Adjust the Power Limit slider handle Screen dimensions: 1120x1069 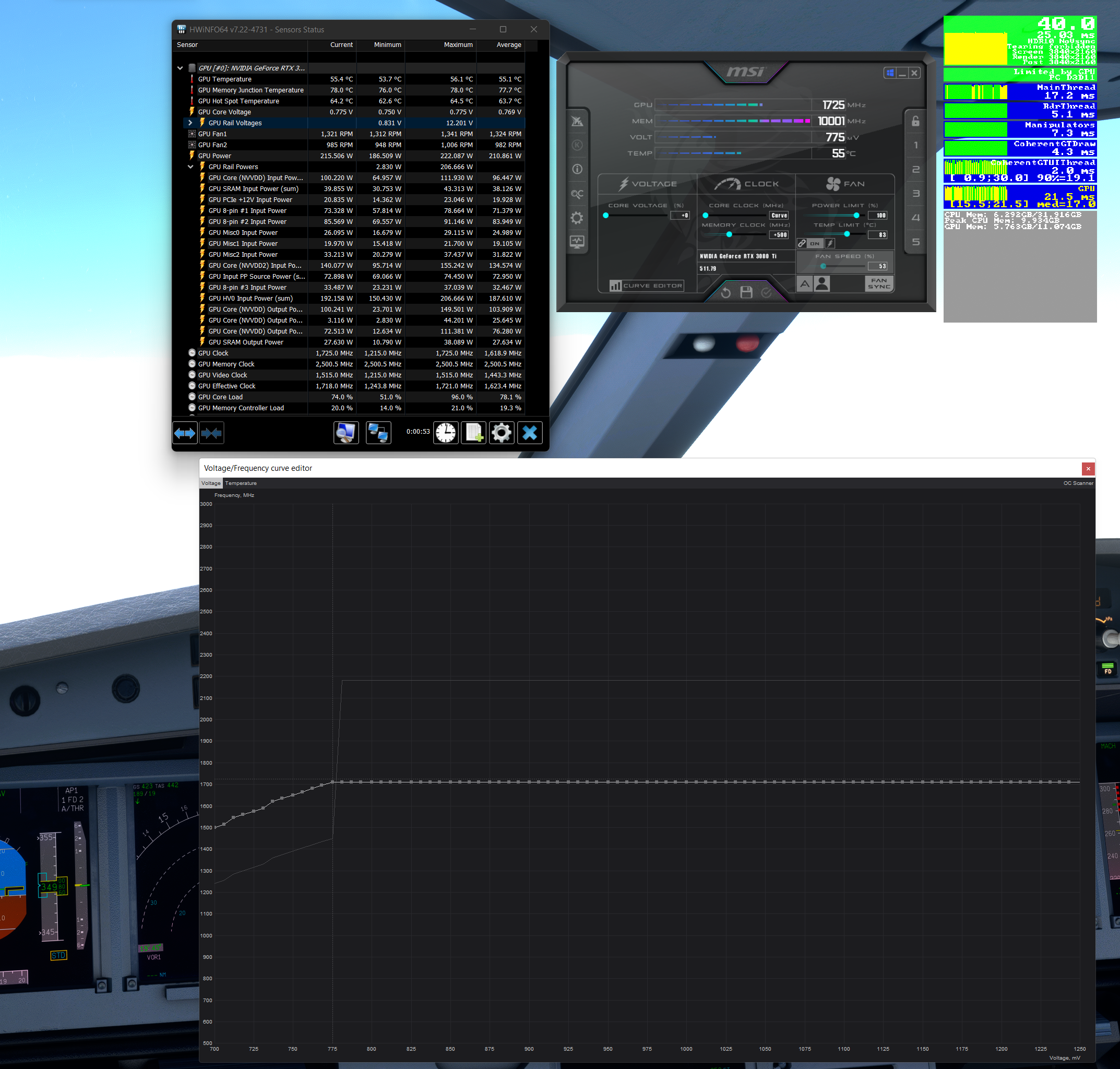tap(856, 216)
